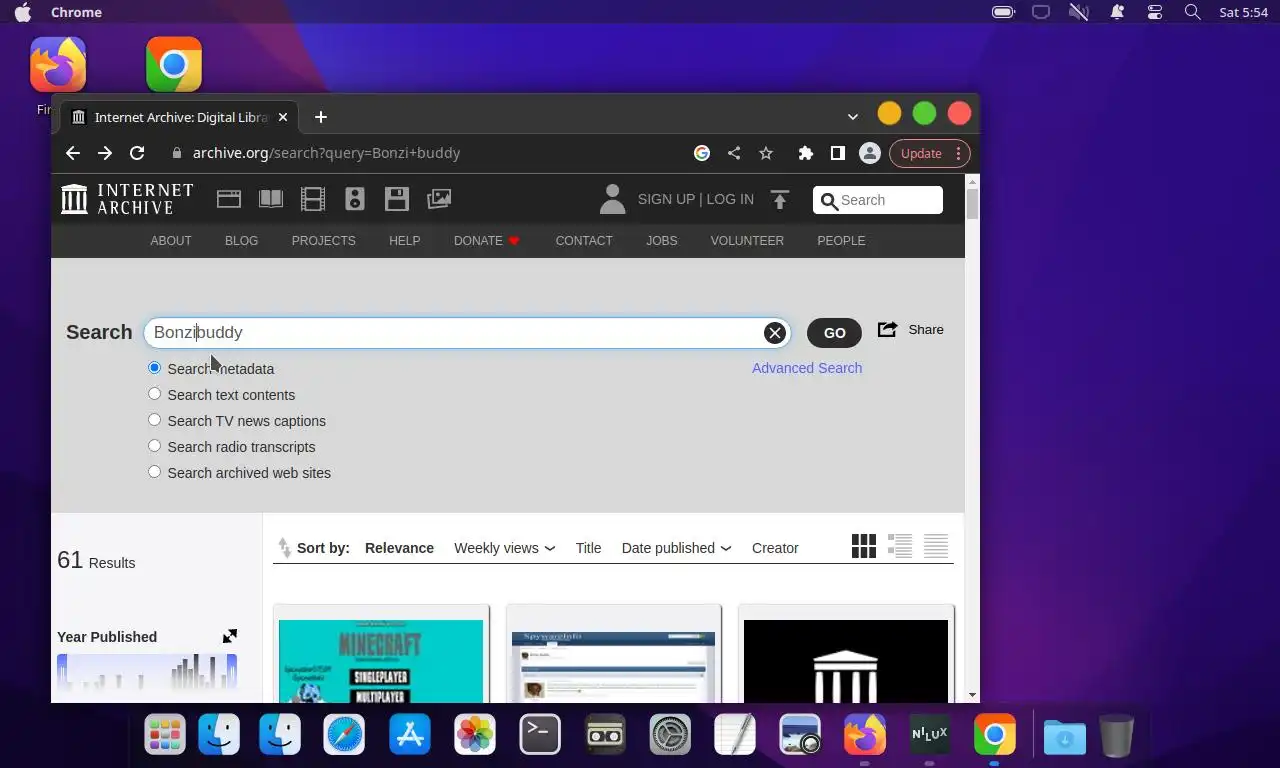Open Terminal from the dock
Image resolution: width=1280 pixels, height=768 pixels.
(x=540, y=735)
